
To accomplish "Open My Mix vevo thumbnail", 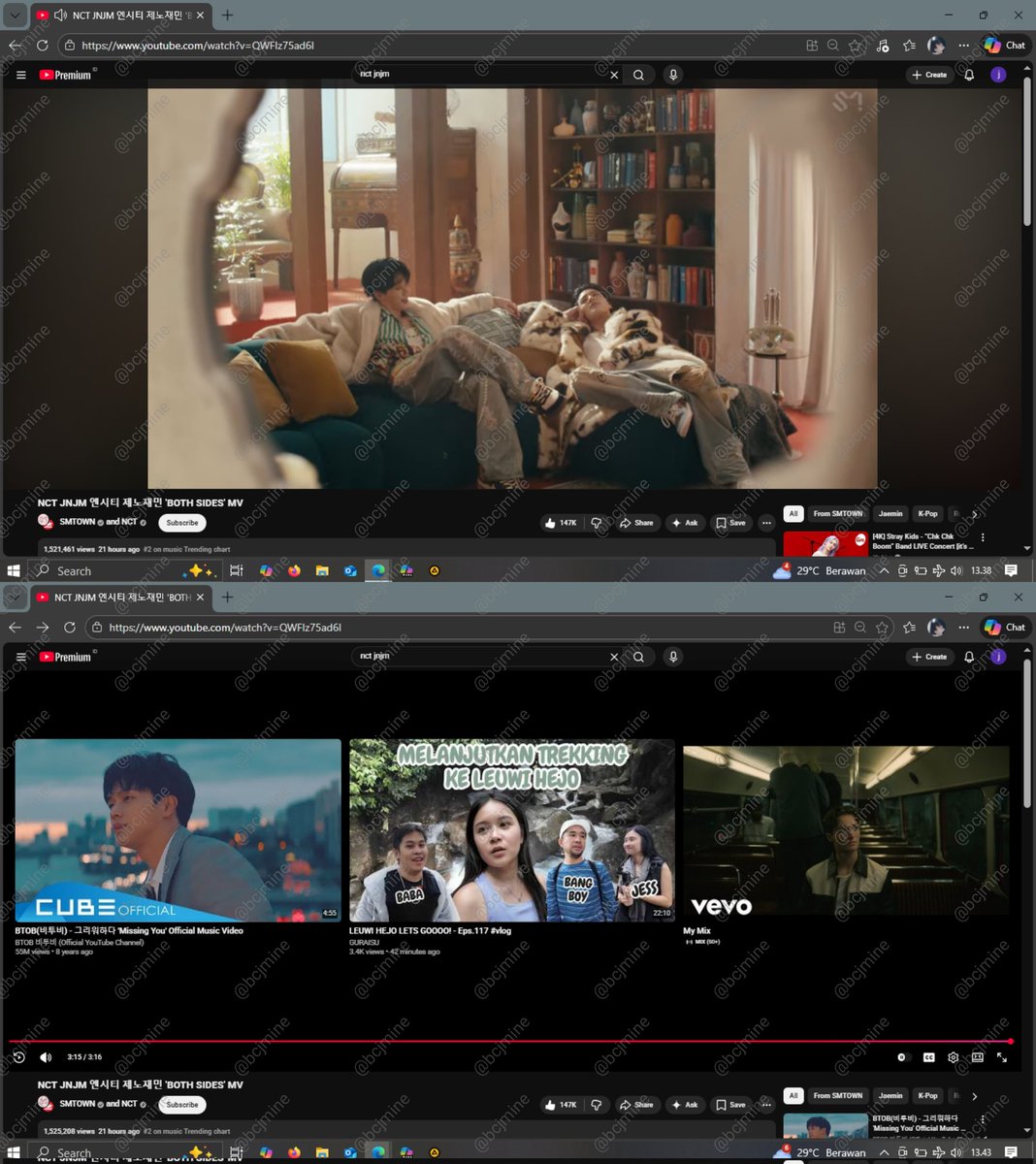I will [846, 830].
